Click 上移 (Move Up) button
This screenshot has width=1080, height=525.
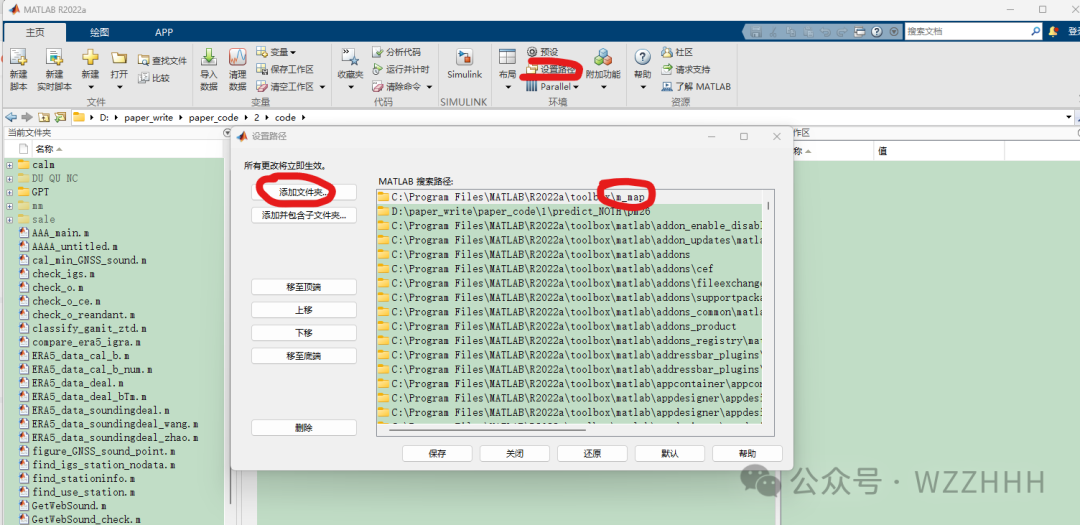304,310
